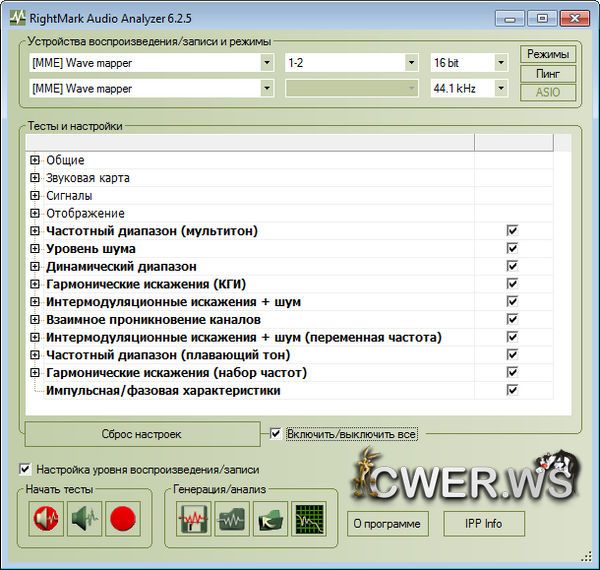Disable Настройка уровня воспроизведения/записи checkbox
This screenshot has width=600, height=570.
25,469
